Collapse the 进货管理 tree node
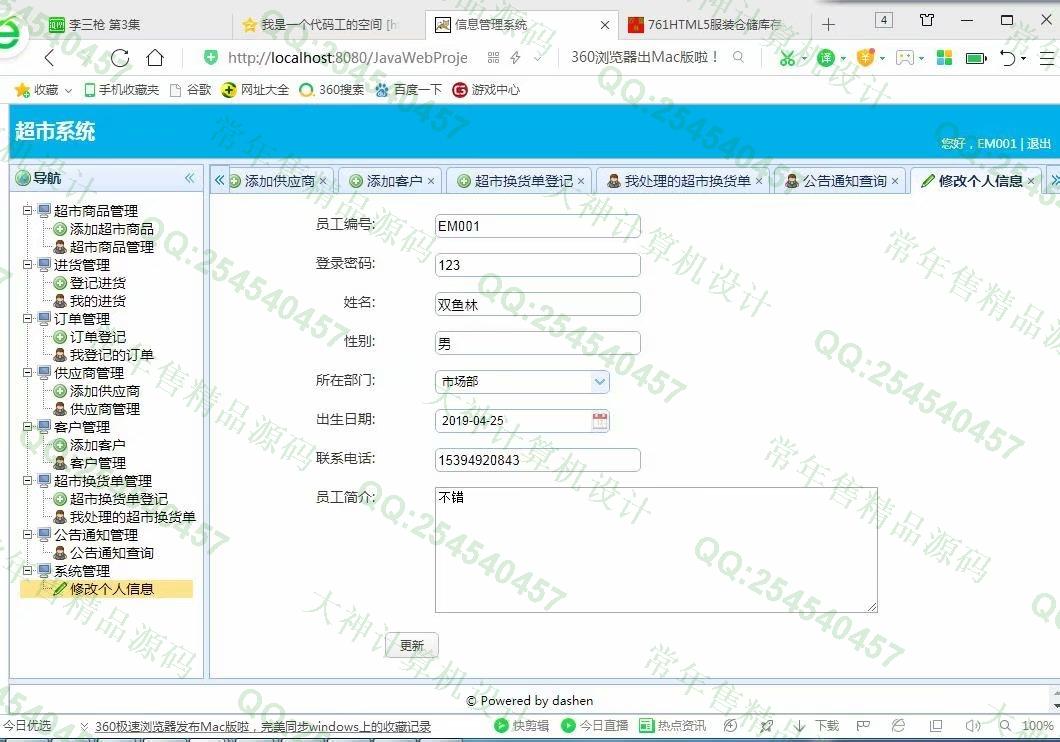 tap(27, 264)
